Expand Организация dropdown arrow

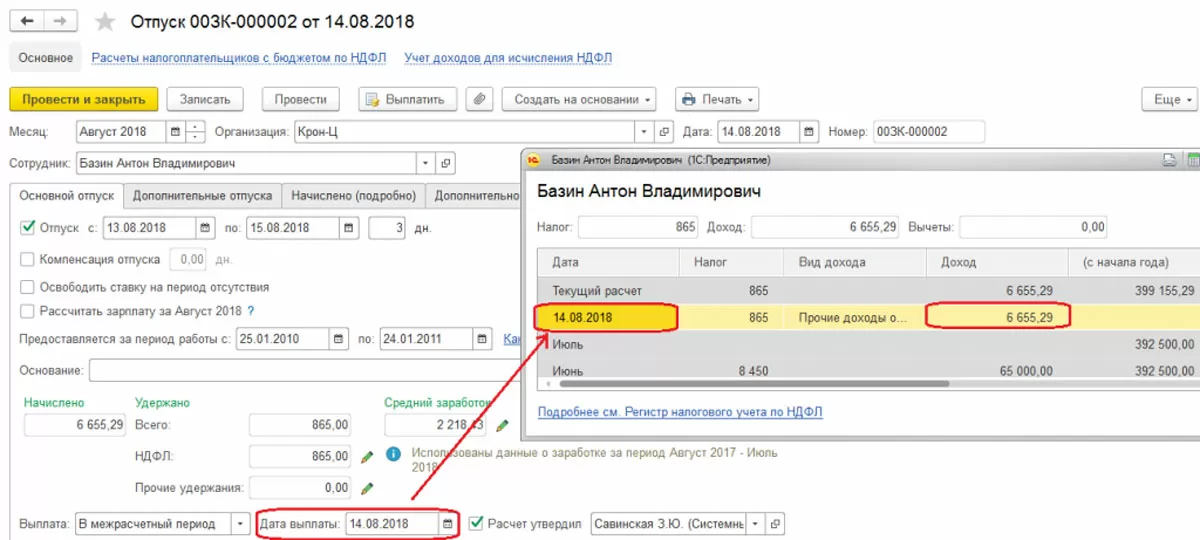(x=645, y=131)
